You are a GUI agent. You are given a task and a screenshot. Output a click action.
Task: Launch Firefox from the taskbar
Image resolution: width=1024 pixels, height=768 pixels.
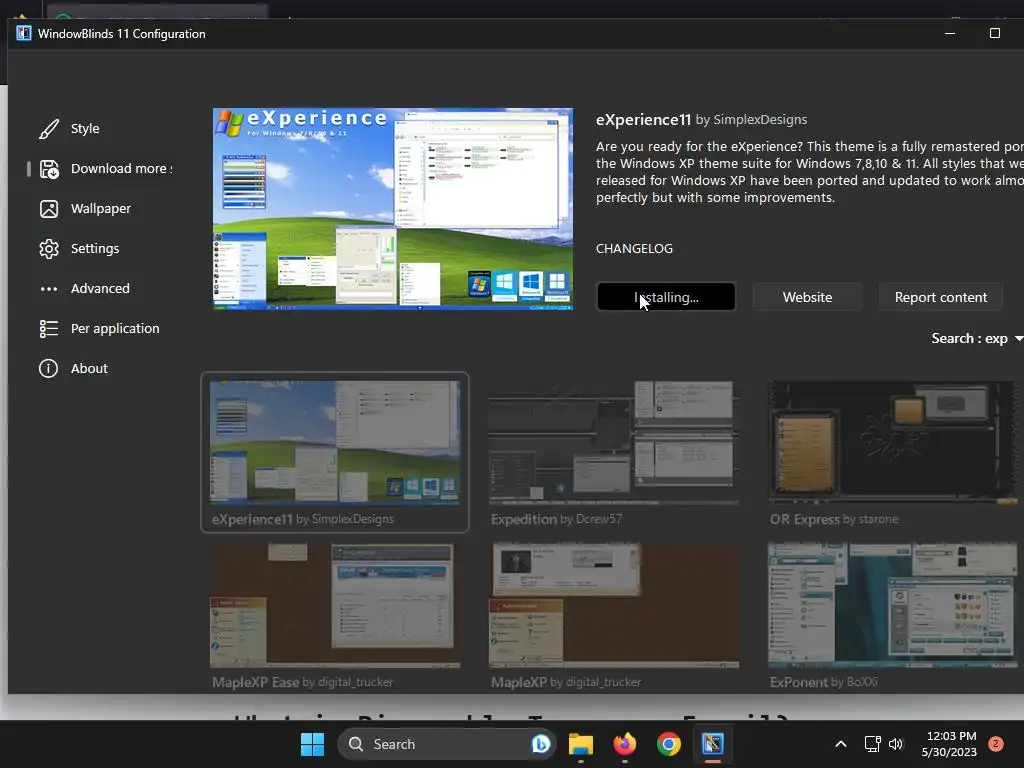point(625,743)
